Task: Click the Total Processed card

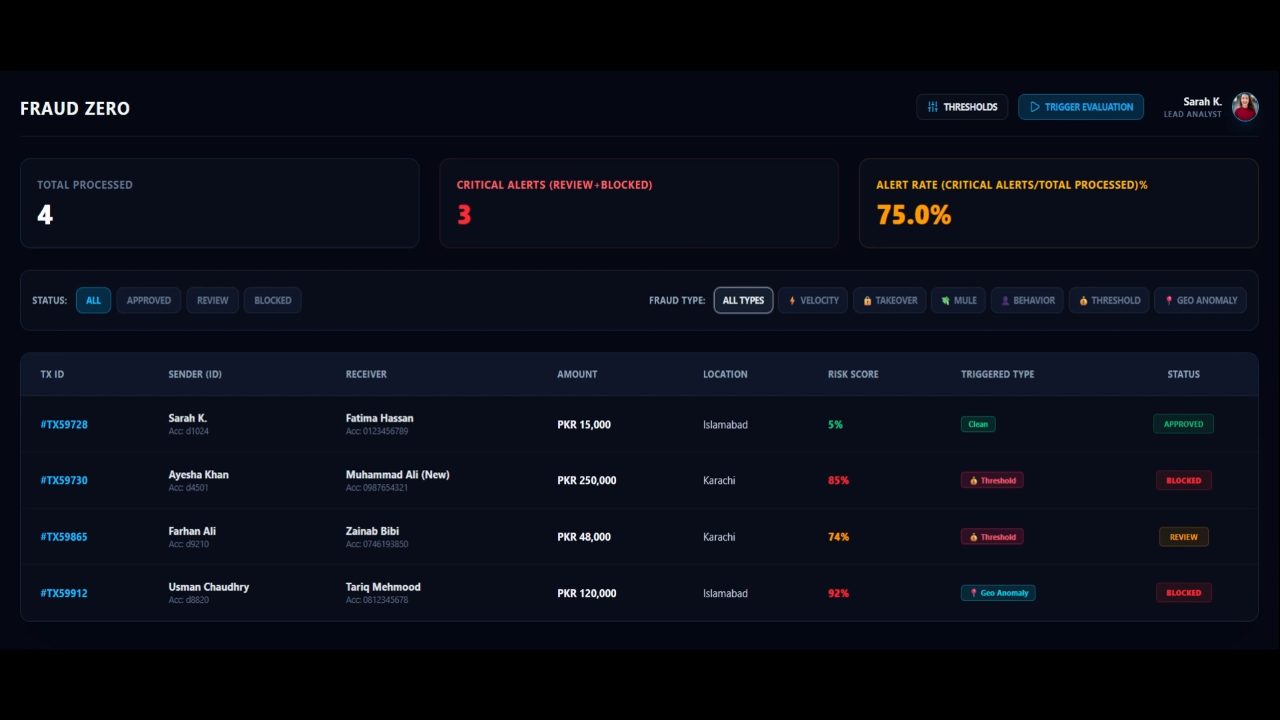Action: (x=220, y=203)
